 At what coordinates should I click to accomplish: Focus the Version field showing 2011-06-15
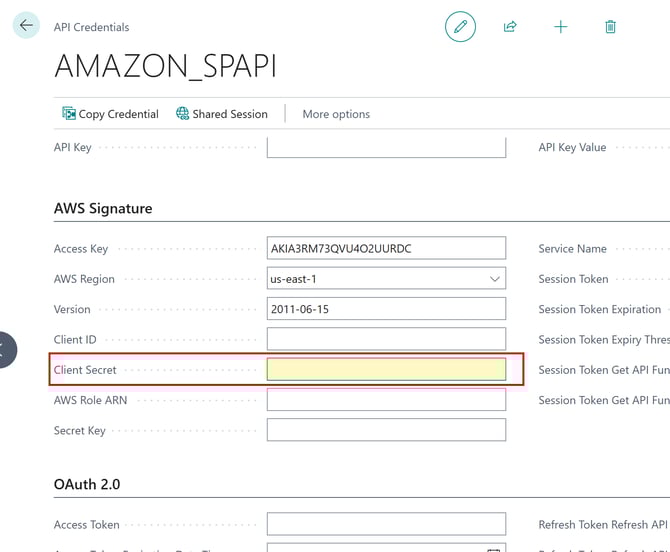tap(386, 309)
